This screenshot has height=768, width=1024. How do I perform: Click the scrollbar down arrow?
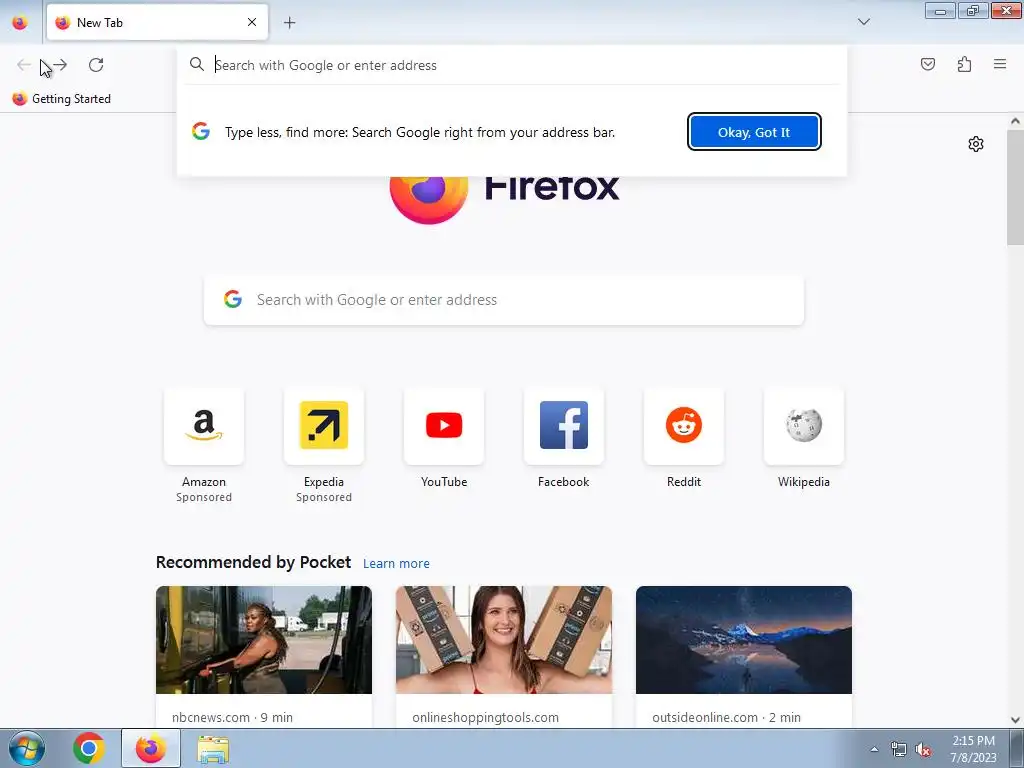click(1015, 720)
